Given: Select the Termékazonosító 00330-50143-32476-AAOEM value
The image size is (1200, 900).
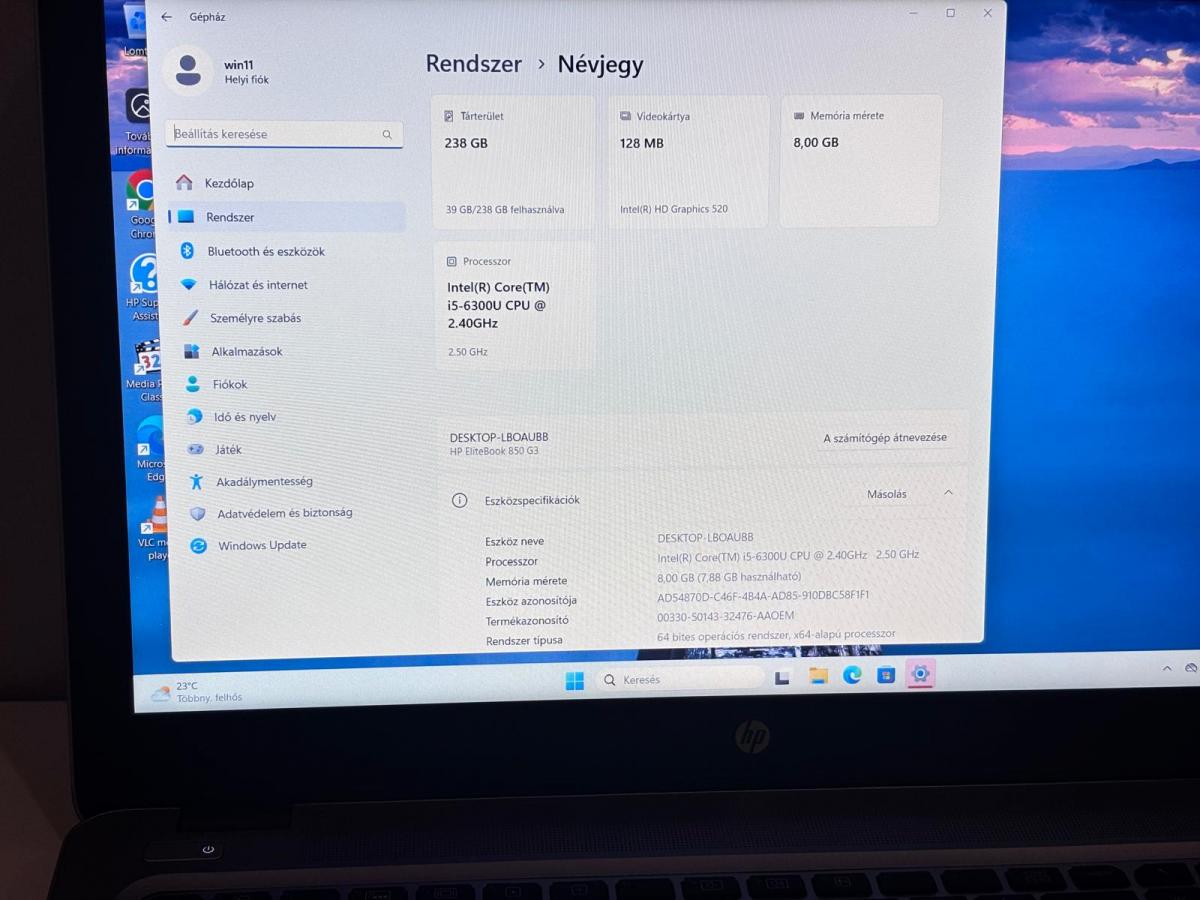Looking at the screenshot, I should [726, 616].
